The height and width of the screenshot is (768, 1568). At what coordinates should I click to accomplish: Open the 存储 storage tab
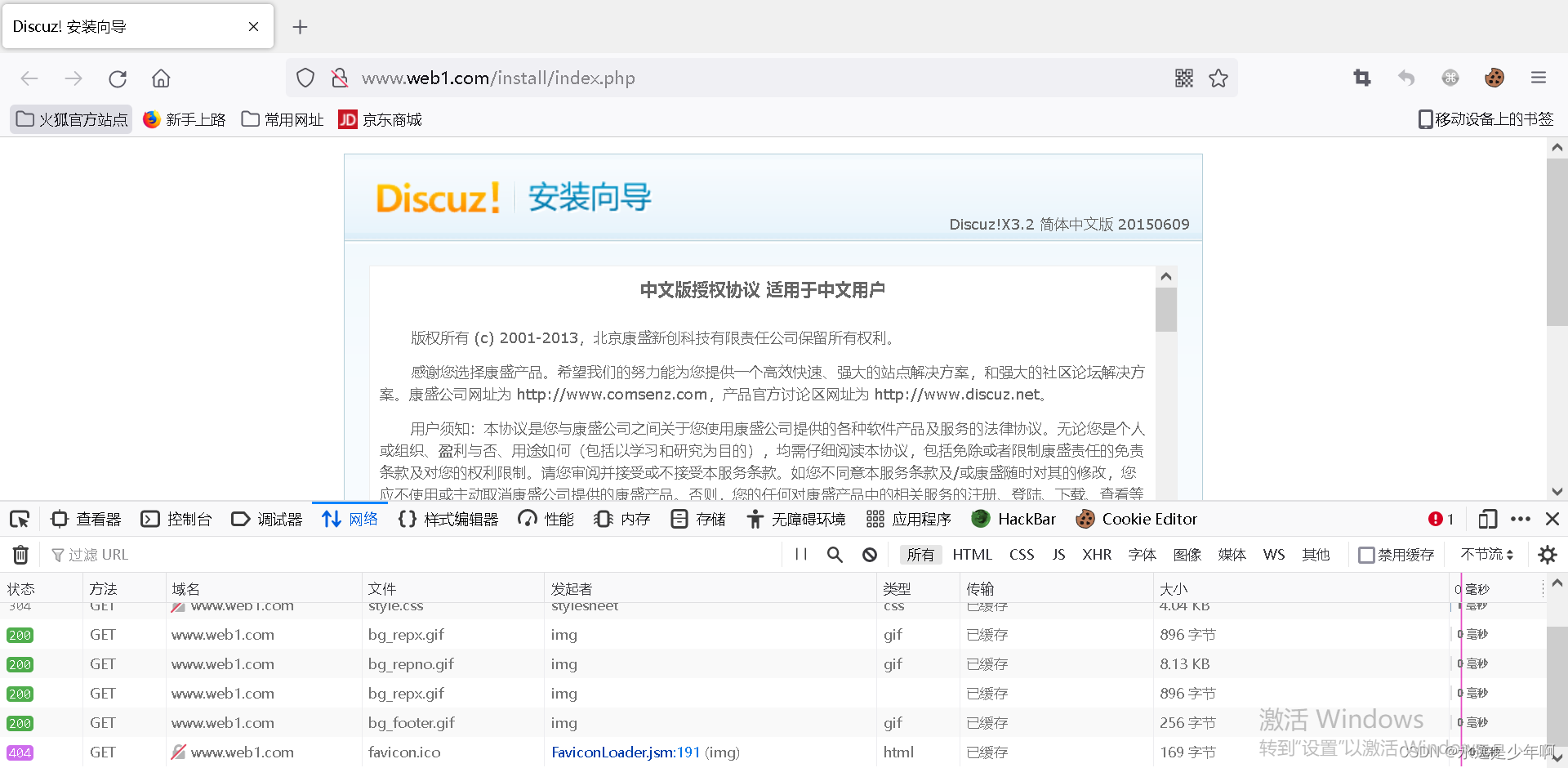[x=698, y=519]
